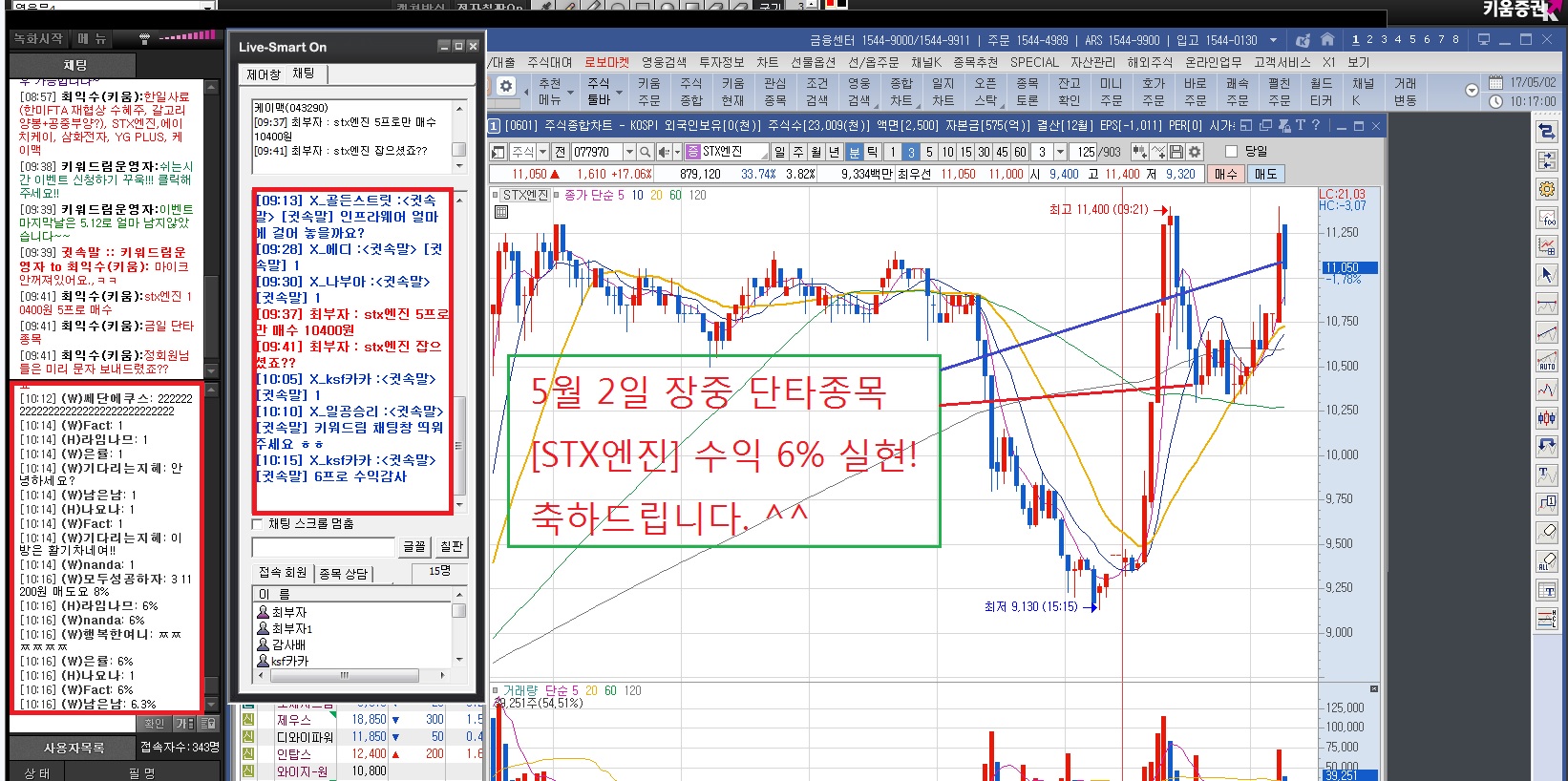Select the candlestick chart type icon
Screen dimensions: 1568x781
point(1547,417)
